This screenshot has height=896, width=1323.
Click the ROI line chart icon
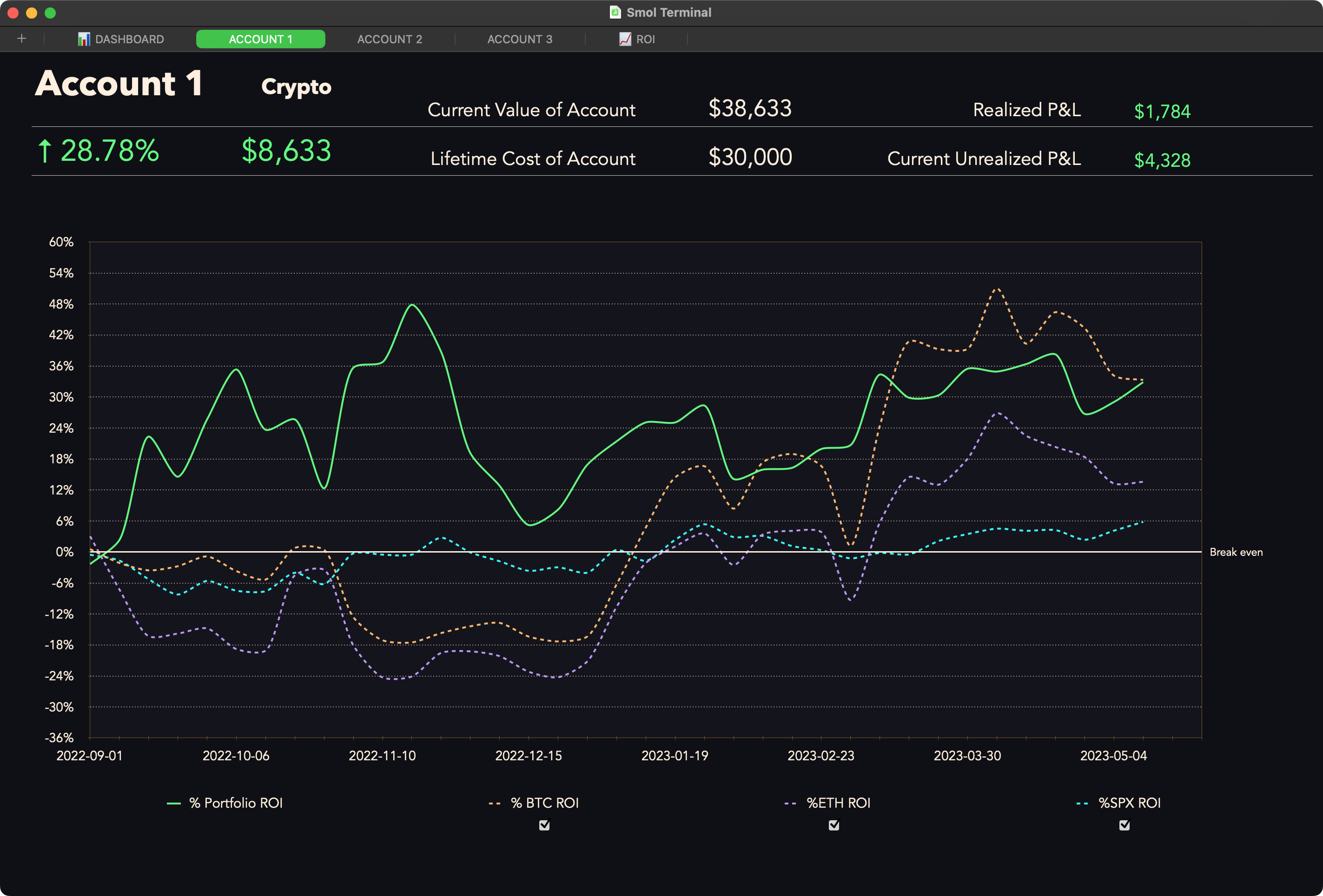pyautogui.click(x=625, y=40)
